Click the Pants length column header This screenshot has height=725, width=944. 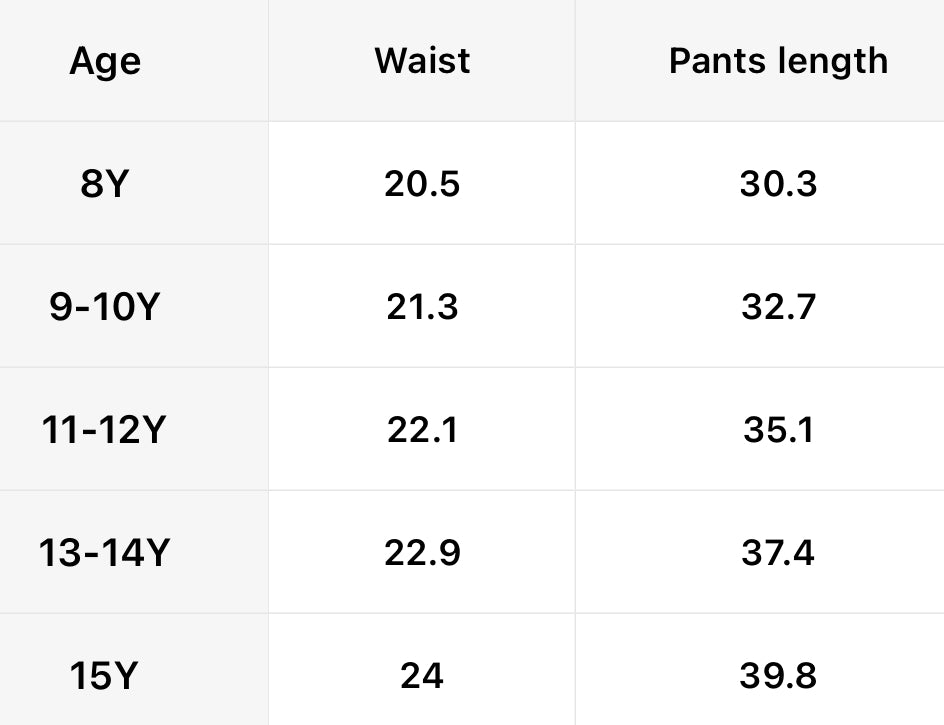778,62
